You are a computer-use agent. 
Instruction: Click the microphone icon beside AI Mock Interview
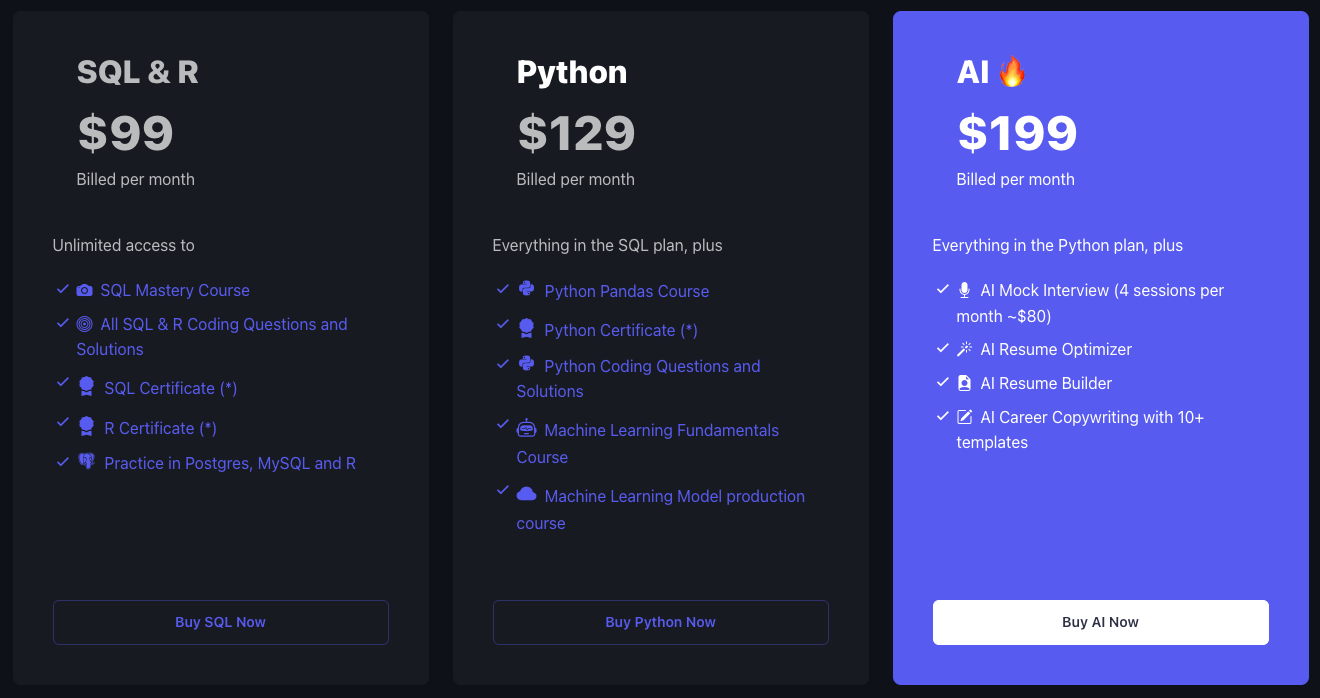pyautogui.click(x=965, y=290)
